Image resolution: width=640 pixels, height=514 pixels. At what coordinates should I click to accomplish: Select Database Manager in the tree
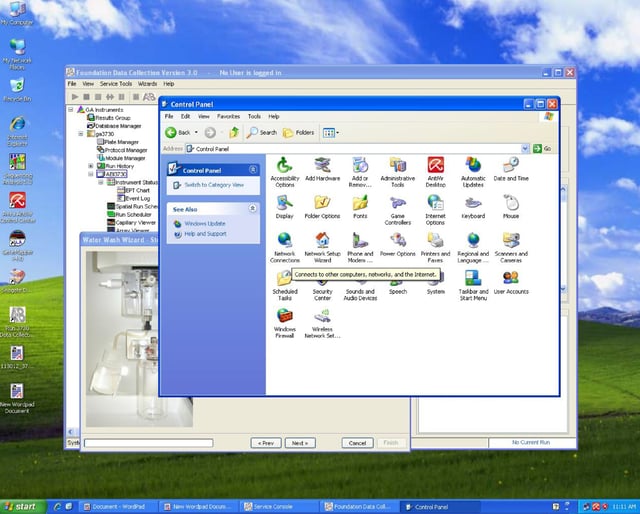pos(114,126)
